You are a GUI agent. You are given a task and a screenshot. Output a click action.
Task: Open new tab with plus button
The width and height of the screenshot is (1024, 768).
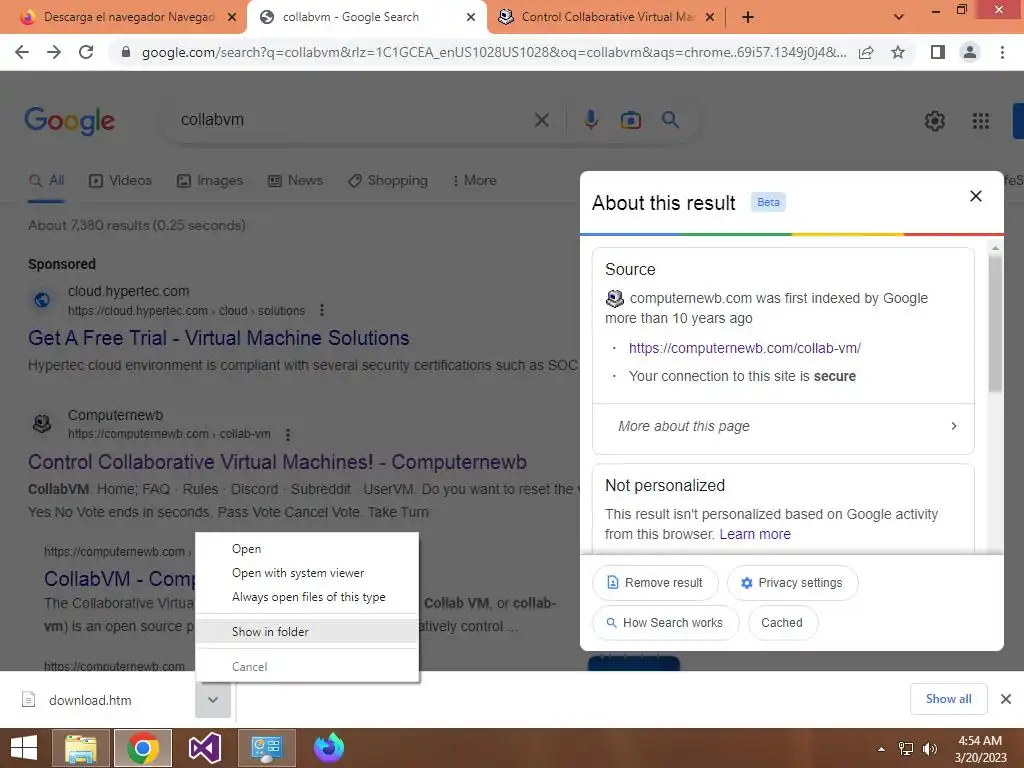click(x=748, y=17)
